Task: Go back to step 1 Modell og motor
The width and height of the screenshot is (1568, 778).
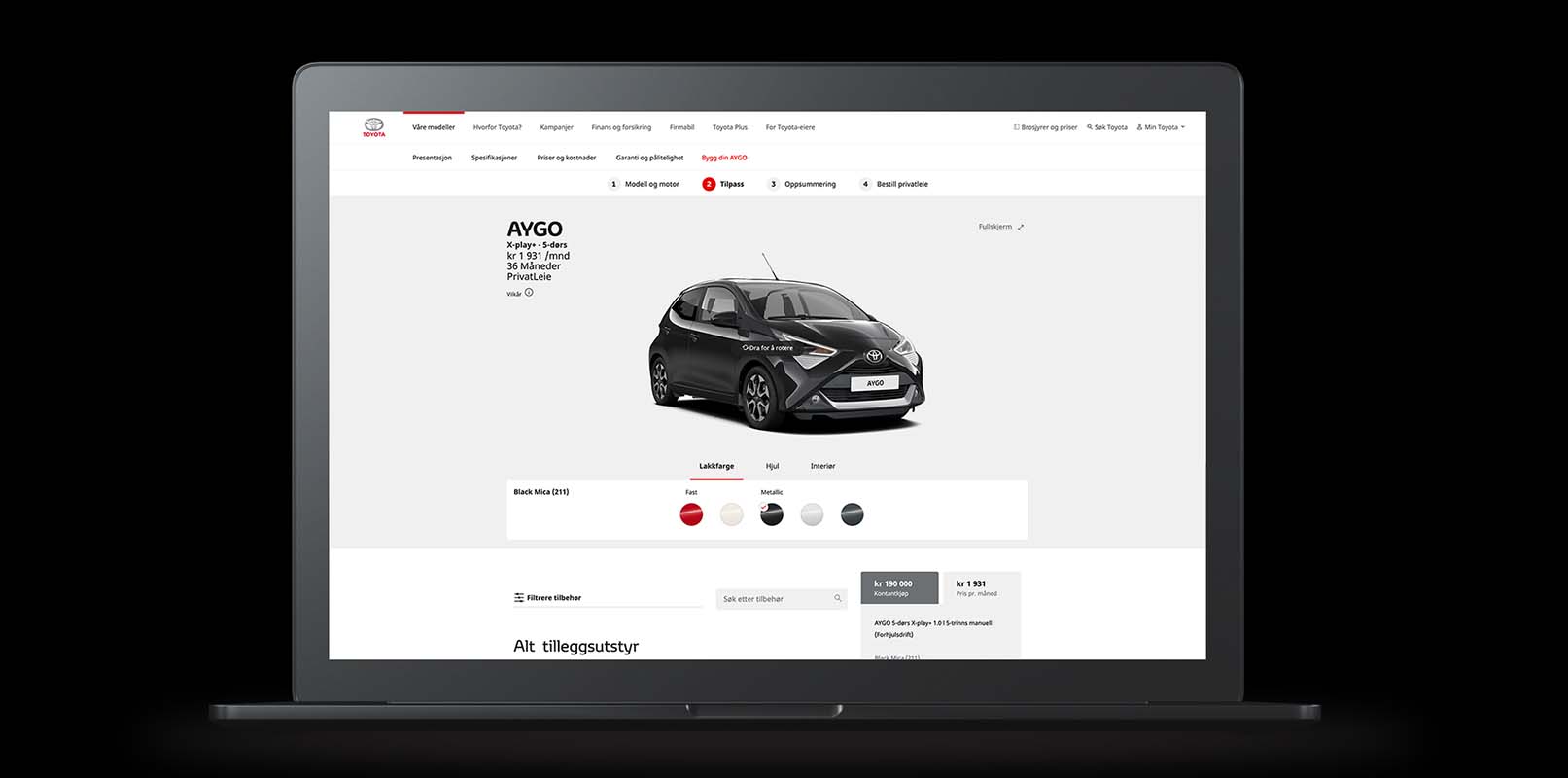Action: click(x=645, y=184)
